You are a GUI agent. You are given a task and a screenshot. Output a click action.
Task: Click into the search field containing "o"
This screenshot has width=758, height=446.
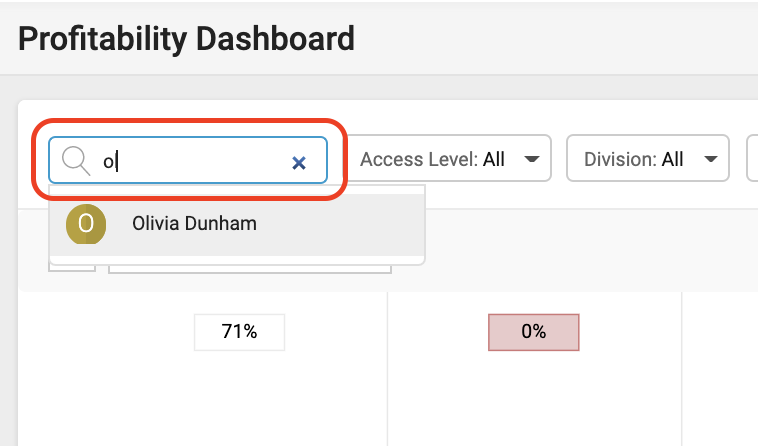tap(188, 160)
